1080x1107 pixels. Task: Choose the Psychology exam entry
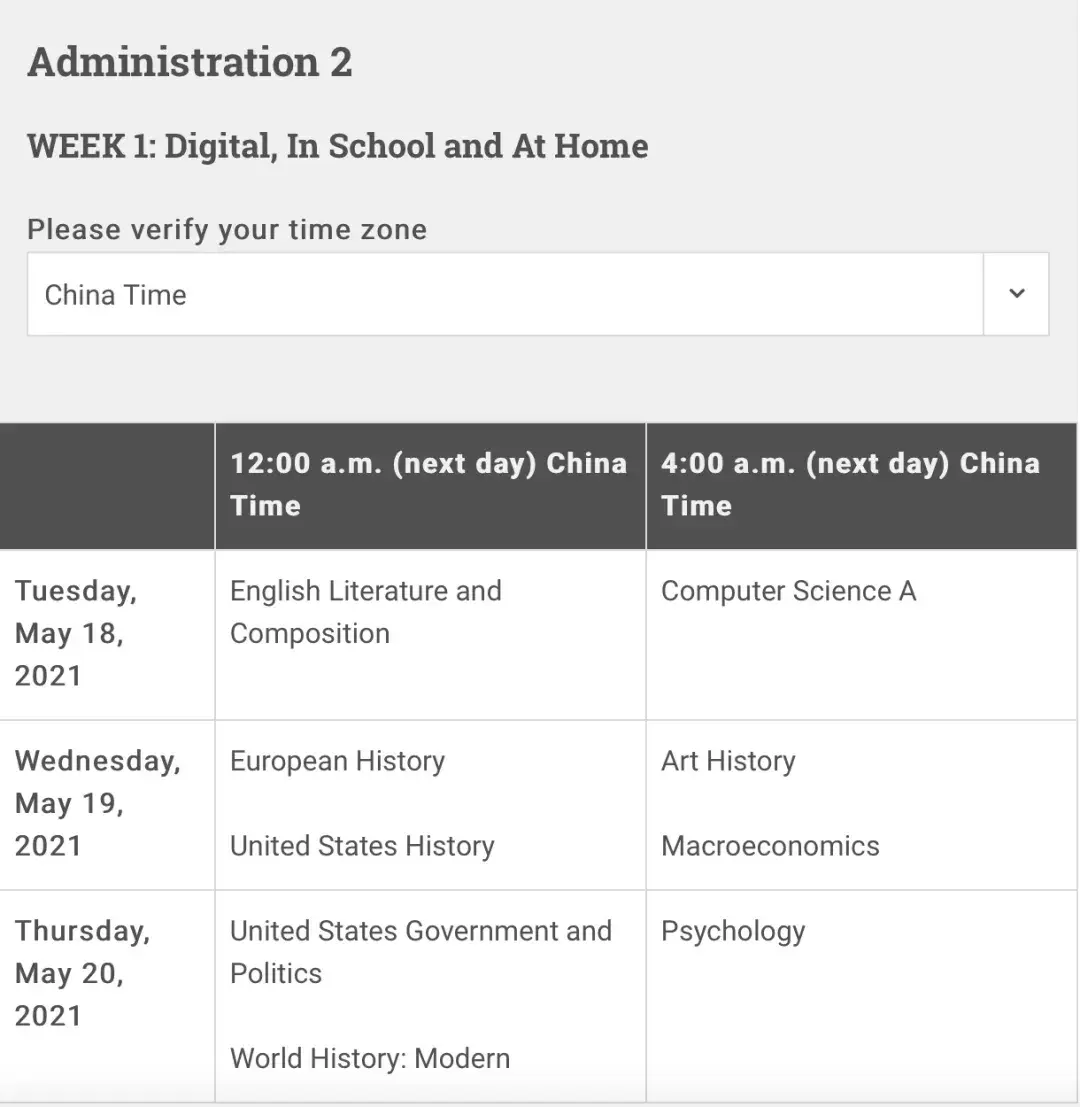733,931
